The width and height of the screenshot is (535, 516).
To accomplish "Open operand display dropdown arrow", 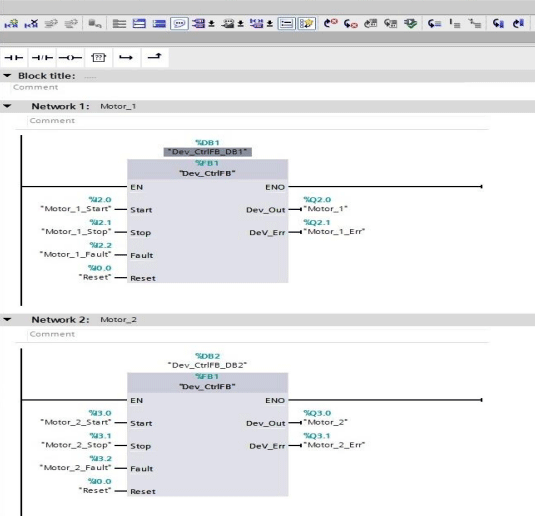I will pos(211,24).
